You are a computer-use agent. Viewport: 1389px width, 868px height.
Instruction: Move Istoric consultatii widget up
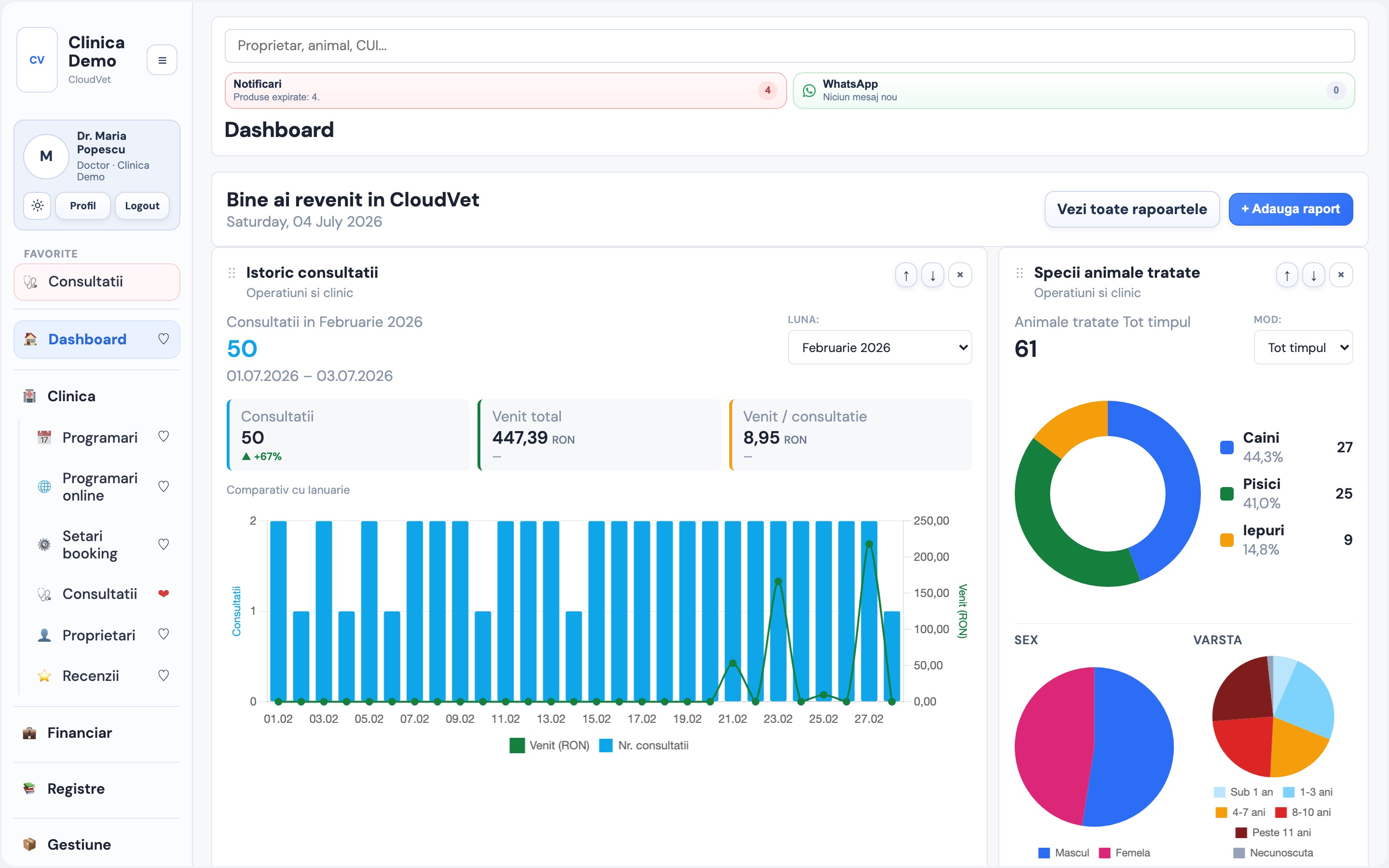click(906, 275)
